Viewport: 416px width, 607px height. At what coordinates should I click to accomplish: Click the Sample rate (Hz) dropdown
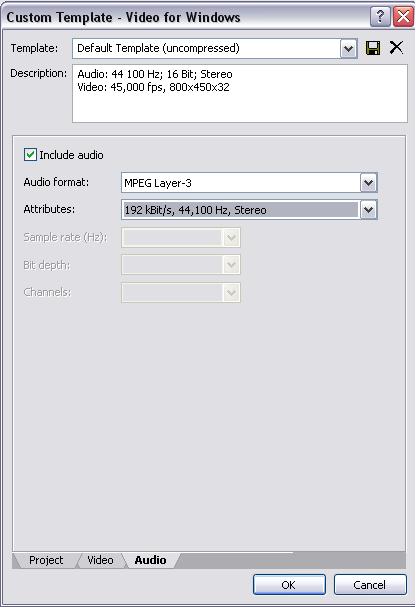pyautogui.click(x=180, y=237)
